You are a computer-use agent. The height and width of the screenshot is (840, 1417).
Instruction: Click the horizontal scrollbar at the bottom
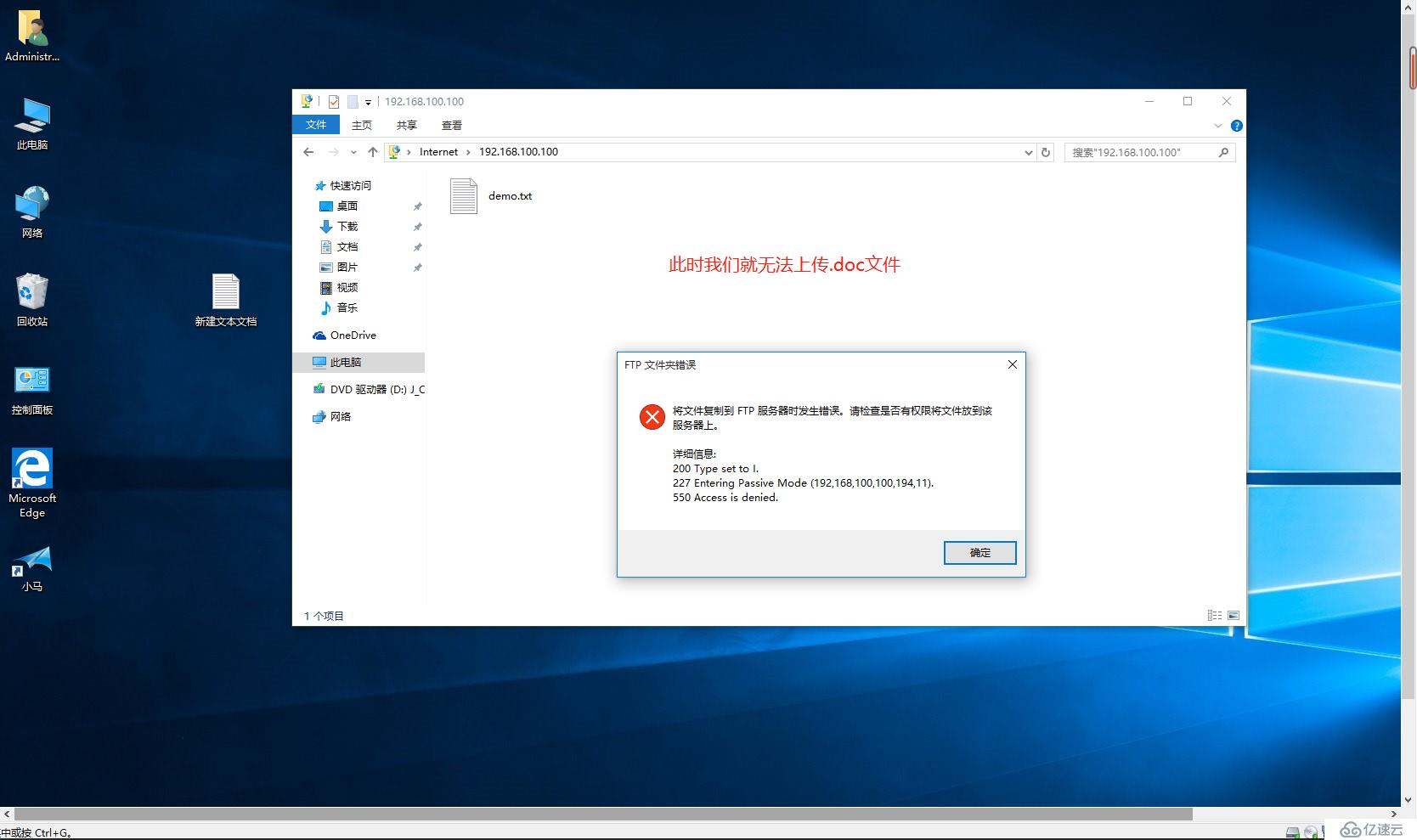click(603, 814)
